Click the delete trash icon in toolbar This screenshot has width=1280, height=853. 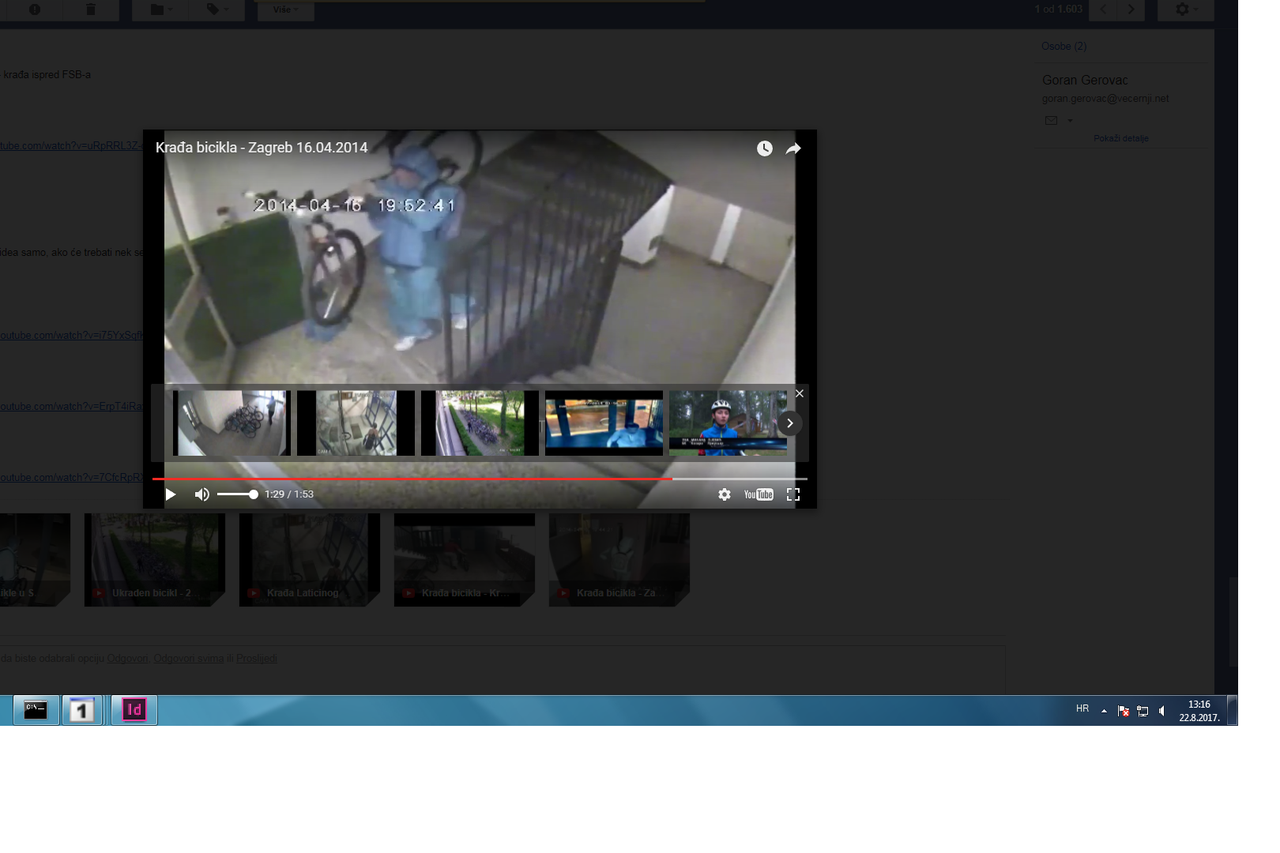pos(90,10)
